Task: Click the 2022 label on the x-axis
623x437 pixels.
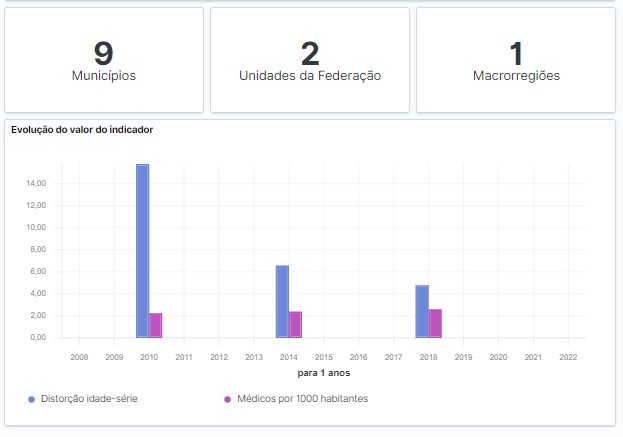Action: (568, 356)
